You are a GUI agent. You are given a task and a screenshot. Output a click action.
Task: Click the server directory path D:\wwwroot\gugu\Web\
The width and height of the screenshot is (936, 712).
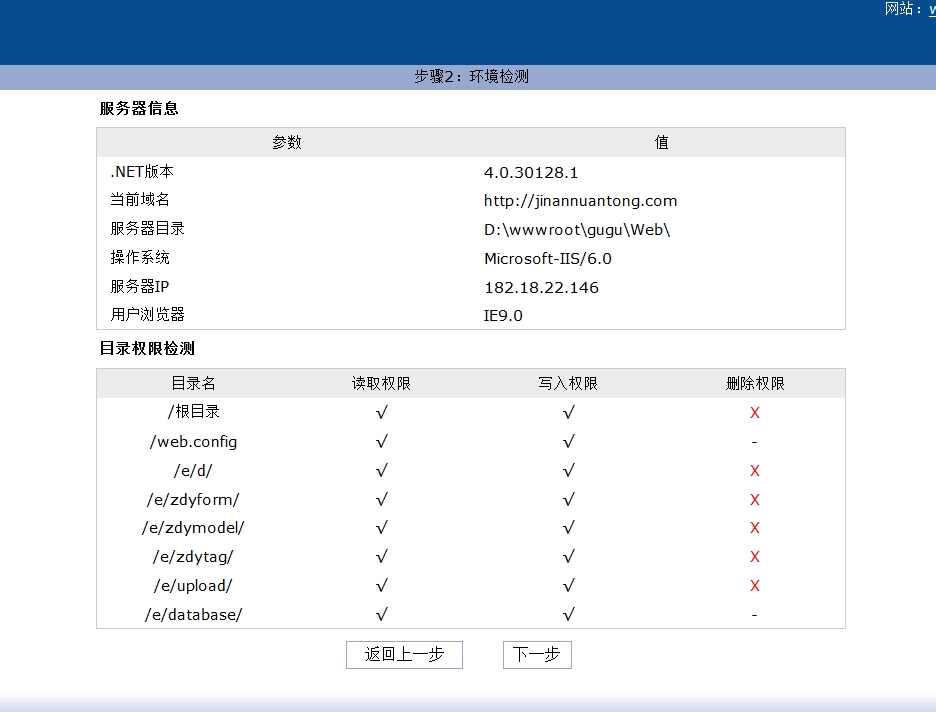(576, 230)
